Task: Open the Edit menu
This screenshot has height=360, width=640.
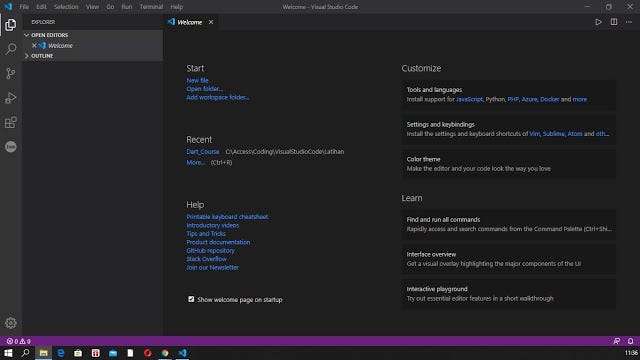Action: coord(41,7)
